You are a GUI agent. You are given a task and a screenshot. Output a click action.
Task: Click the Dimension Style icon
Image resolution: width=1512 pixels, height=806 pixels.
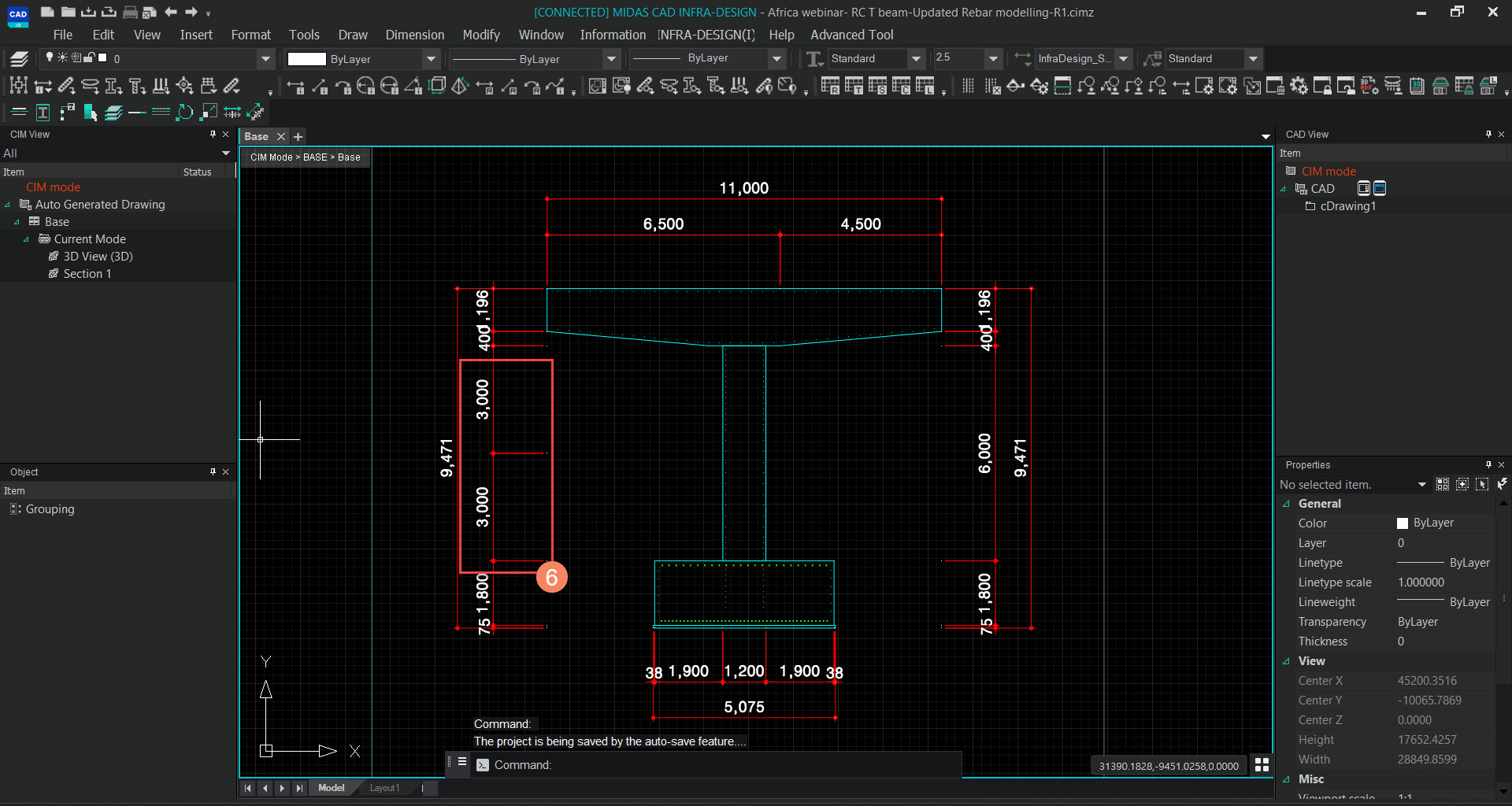(1022, 58)
